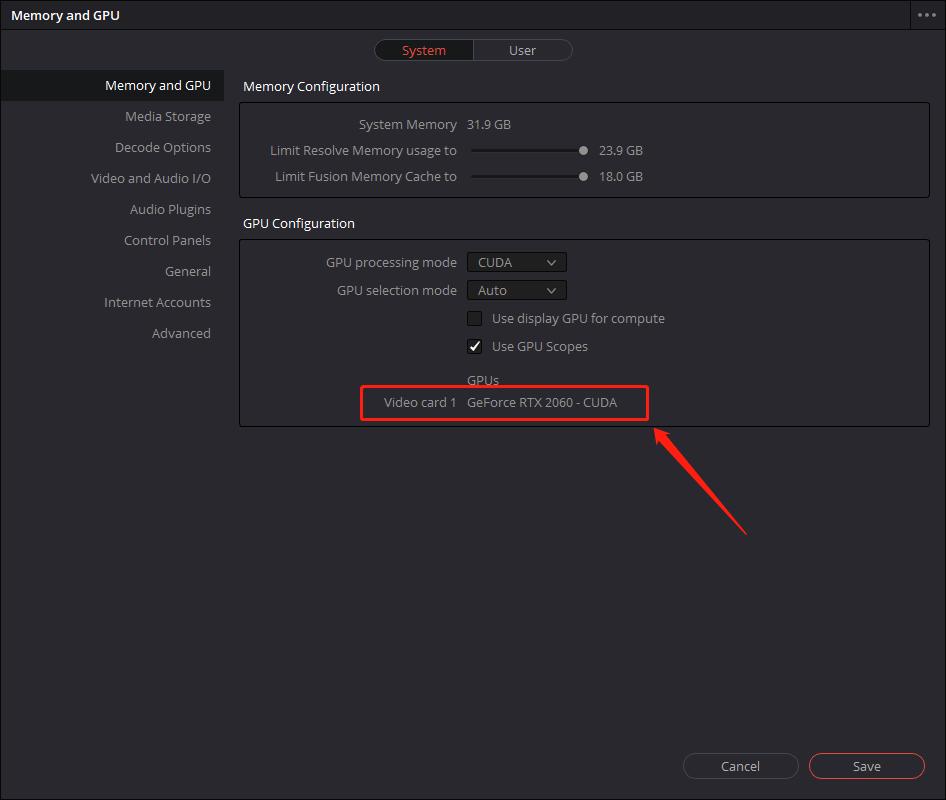Click the Limit Resolve Memory usage slider handle
Viewport: 946px width, 800px height.
[583, 151]
